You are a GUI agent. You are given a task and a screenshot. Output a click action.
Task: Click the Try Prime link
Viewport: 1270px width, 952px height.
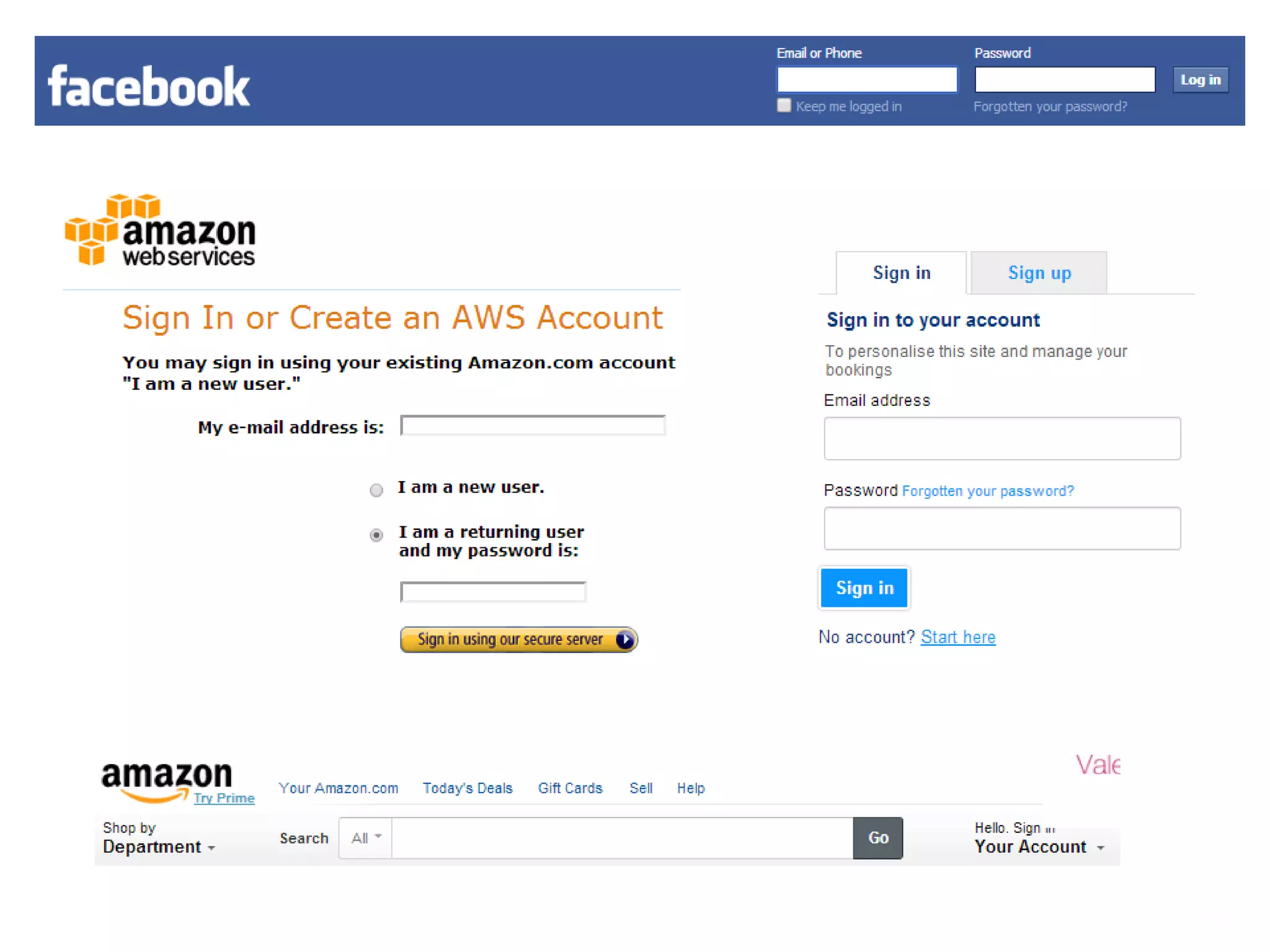(x=224, y=798)
